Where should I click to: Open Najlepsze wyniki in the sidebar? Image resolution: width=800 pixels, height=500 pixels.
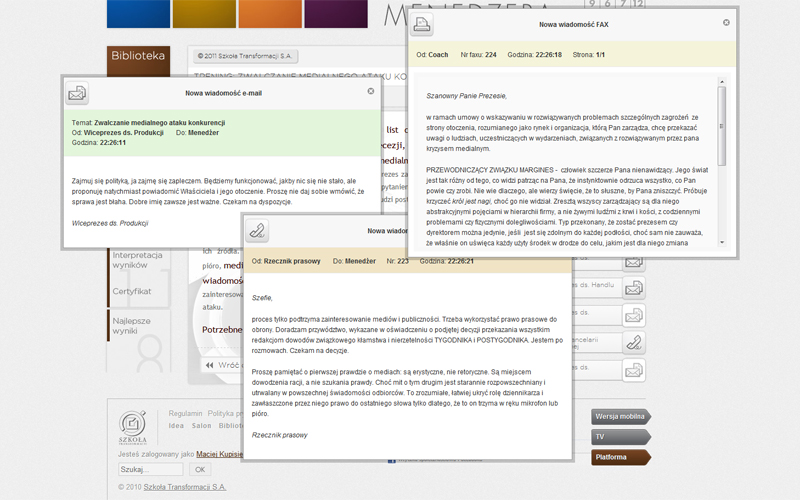click(x=131, y=326)
